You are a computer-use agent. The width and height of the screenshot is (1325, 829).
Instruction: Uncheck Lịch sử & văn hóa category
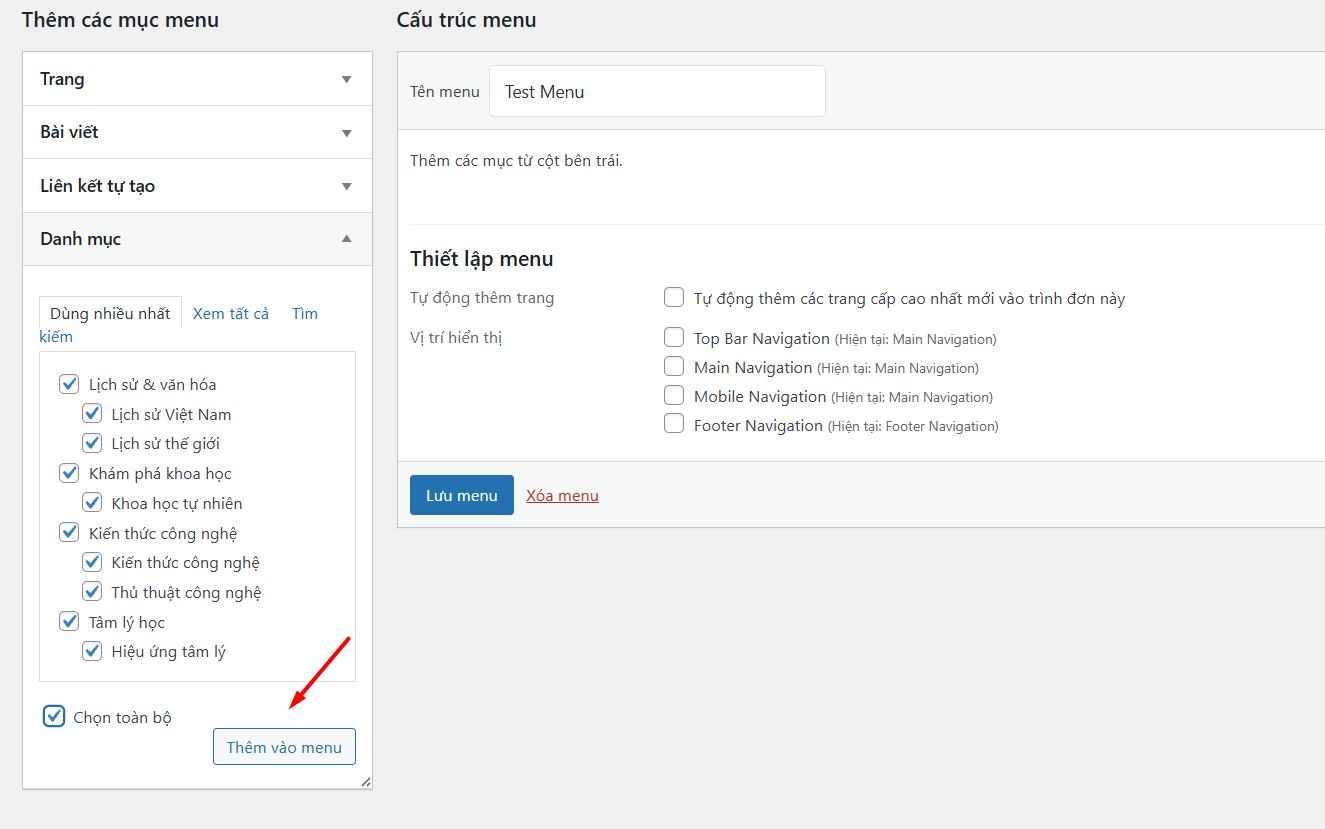69,384
